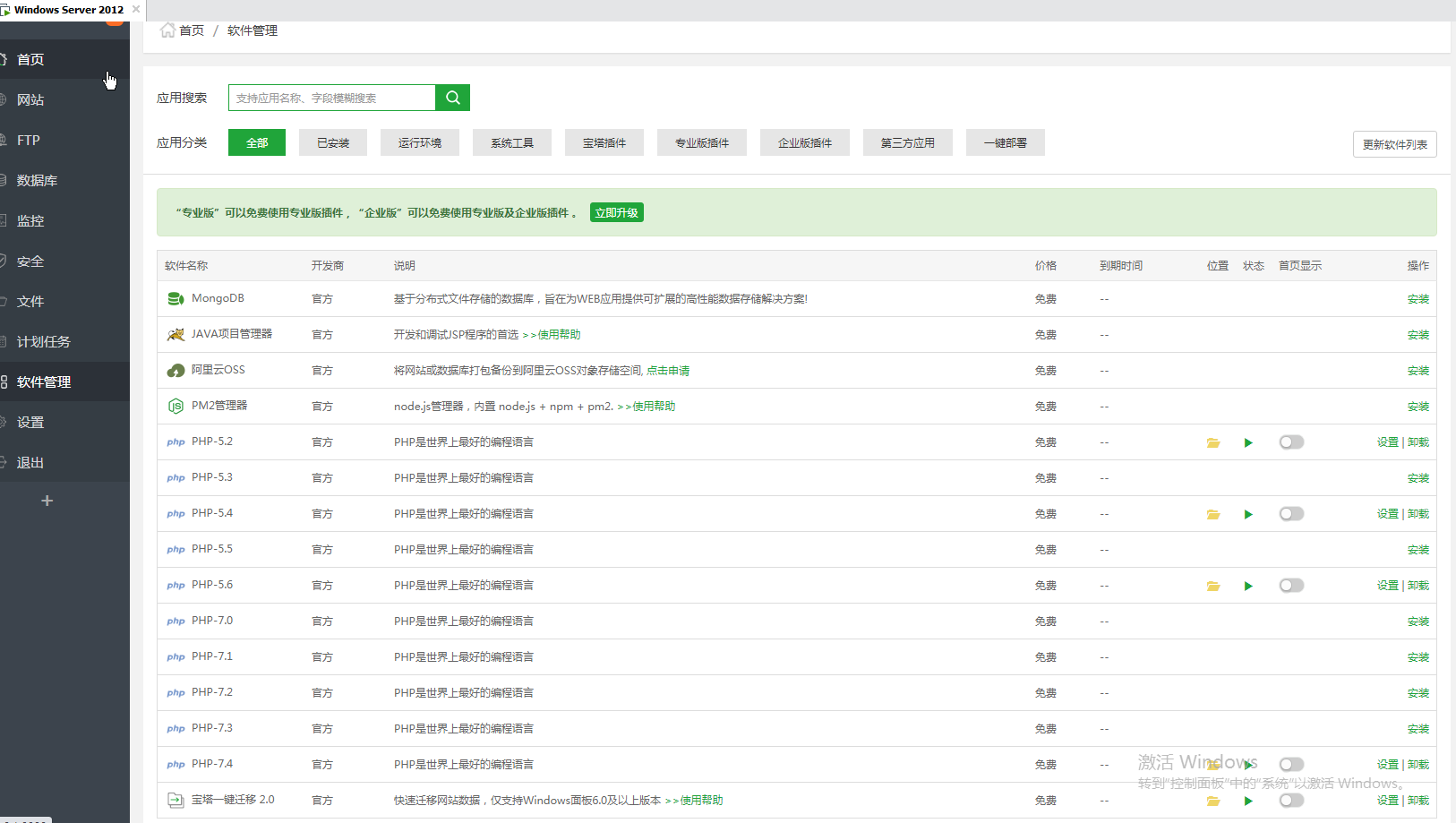The width and height of the screenshot is (1456, 823).
Task: Click the 软件名称 column header
Action: pyautogui.click(x=186, y=266)
